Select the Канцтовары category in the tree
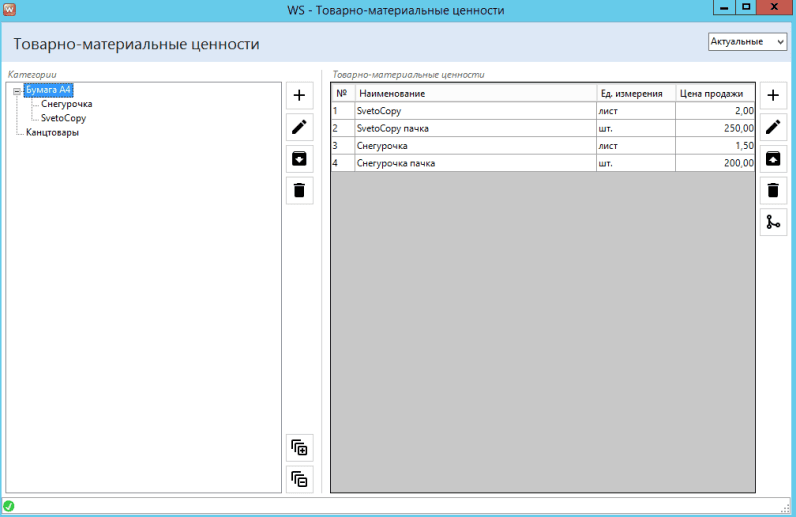Viewport: 796px width, 517px height. tap(52, 132)
